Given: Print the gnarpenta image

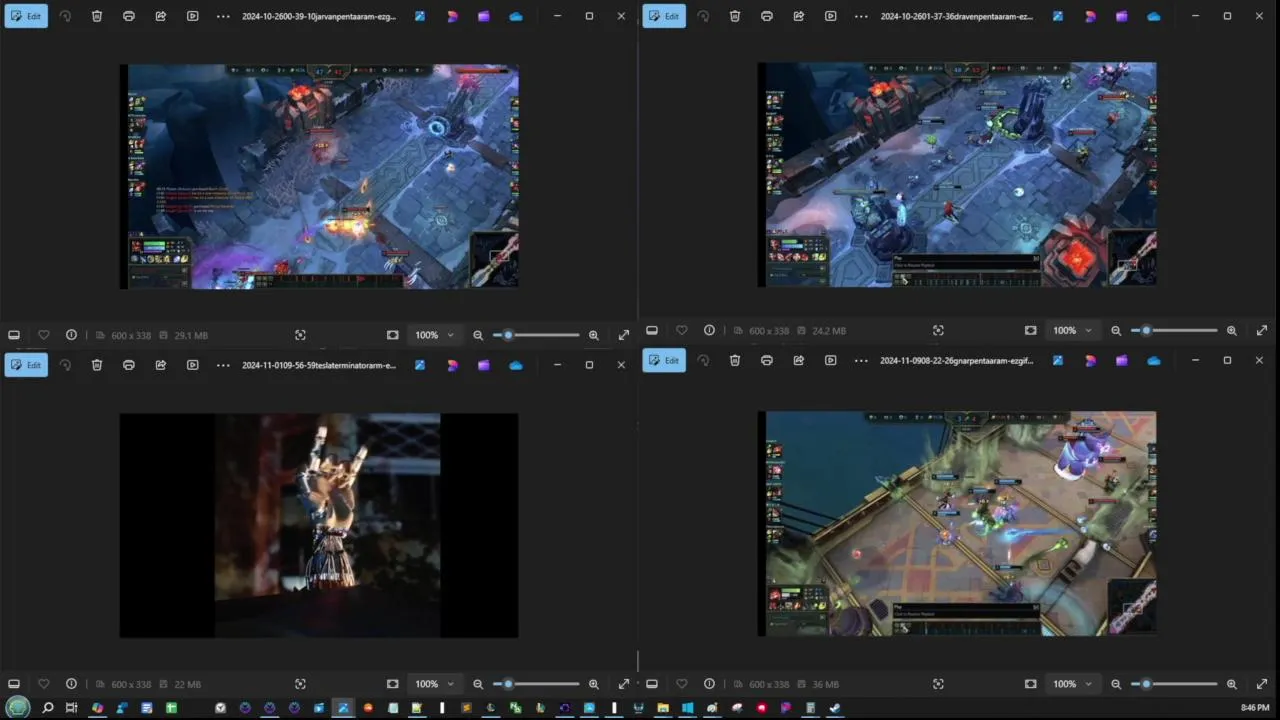Looking at the screenshot, I should coord(767,360).
